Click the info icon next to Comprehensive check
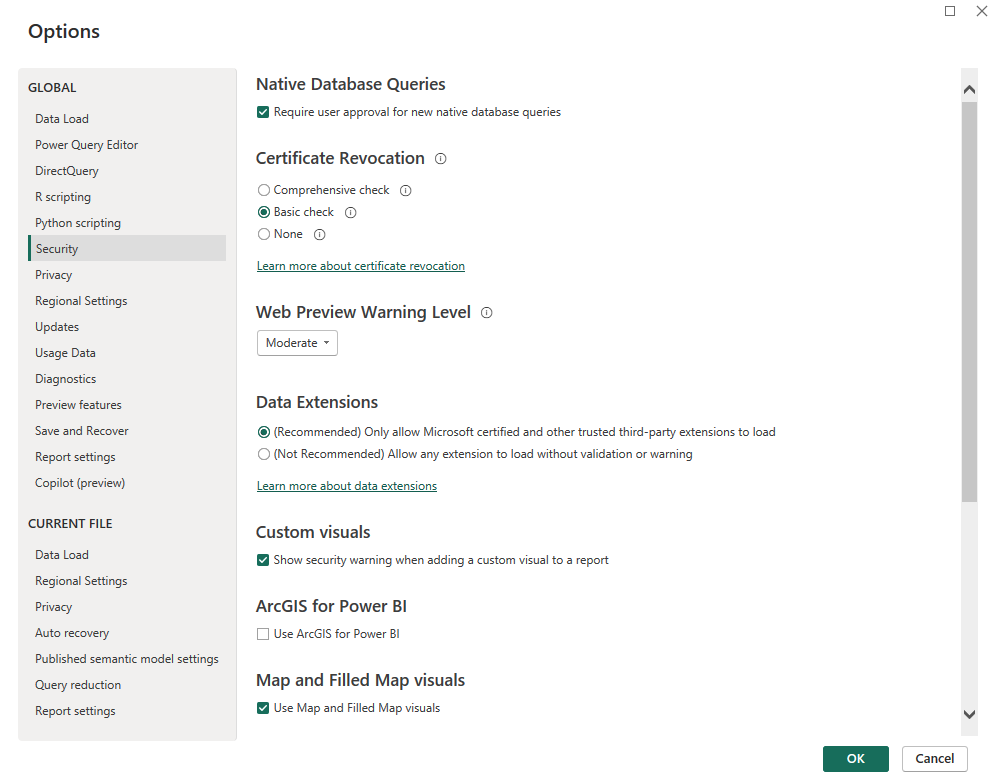 pyautogui.click(x=404, y=190)
